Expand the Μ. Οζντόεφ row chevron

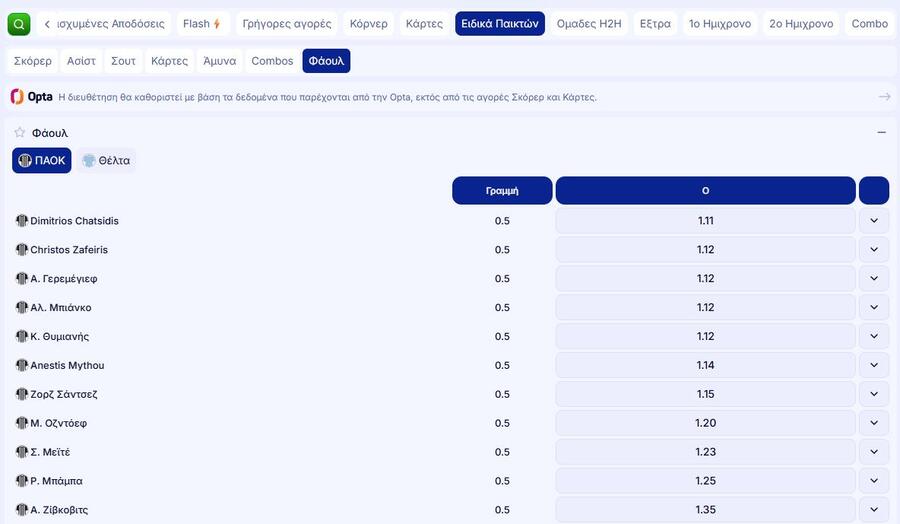coord(873,424)
